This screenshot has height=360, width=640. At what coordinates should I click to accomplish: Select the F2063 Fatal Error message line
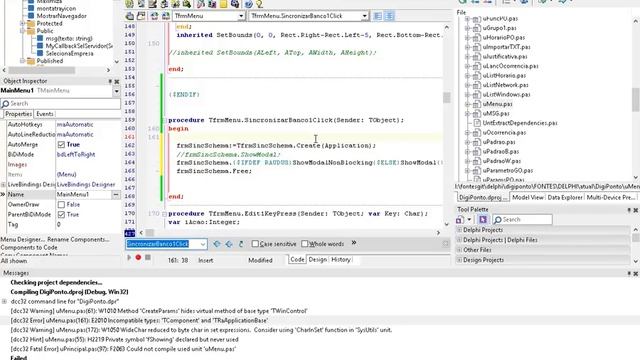click(123, 349)
